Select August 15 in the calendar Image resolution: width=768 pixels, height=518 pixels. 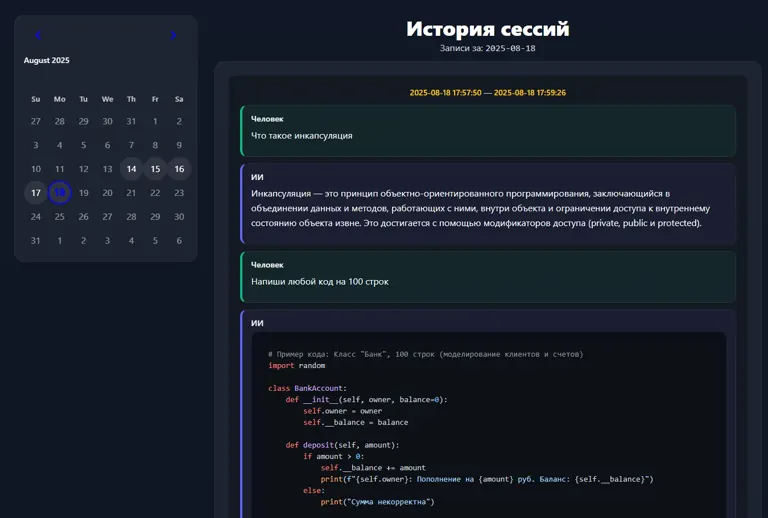155,169
